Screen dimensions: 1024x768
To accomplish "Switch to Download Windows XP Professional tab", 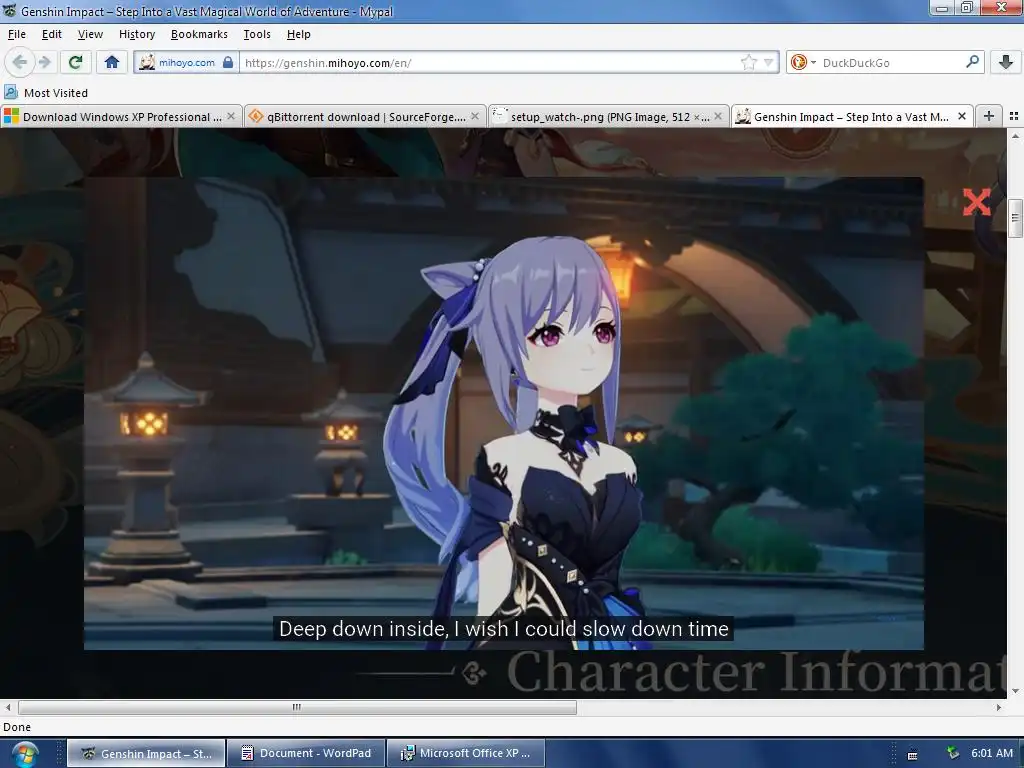I will (x=121, y=117).
